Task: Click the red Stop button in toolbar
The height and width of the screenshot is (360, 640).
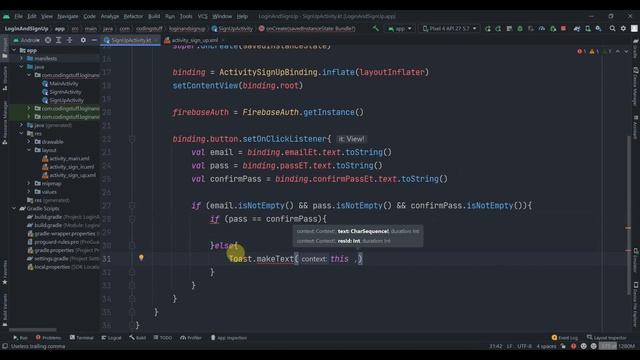Action: (563, 29)
